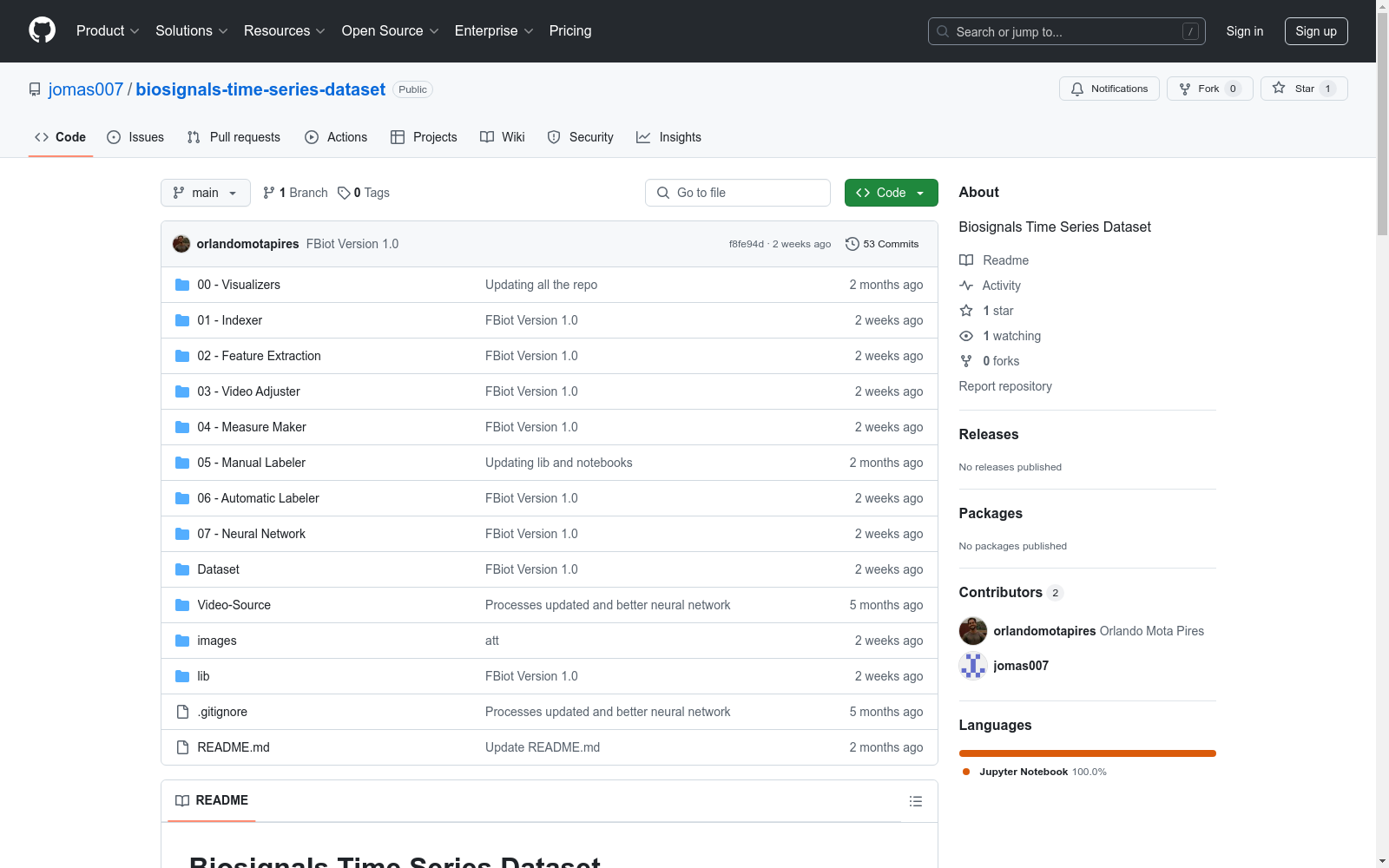Click the folder icon beside 02 - Feature Extraction
Screen dimensions: 1389x868
(182, 356)
